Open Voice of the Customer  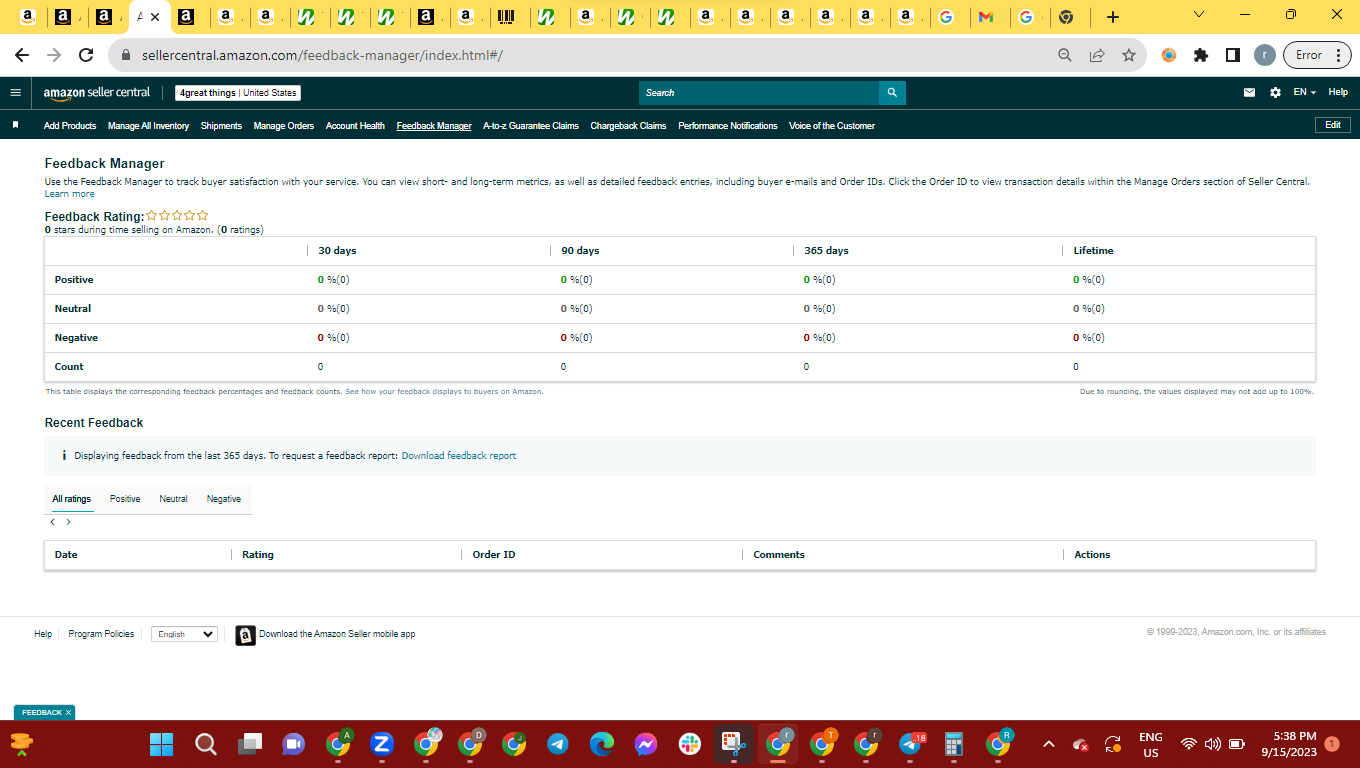(x=832, y=126)
